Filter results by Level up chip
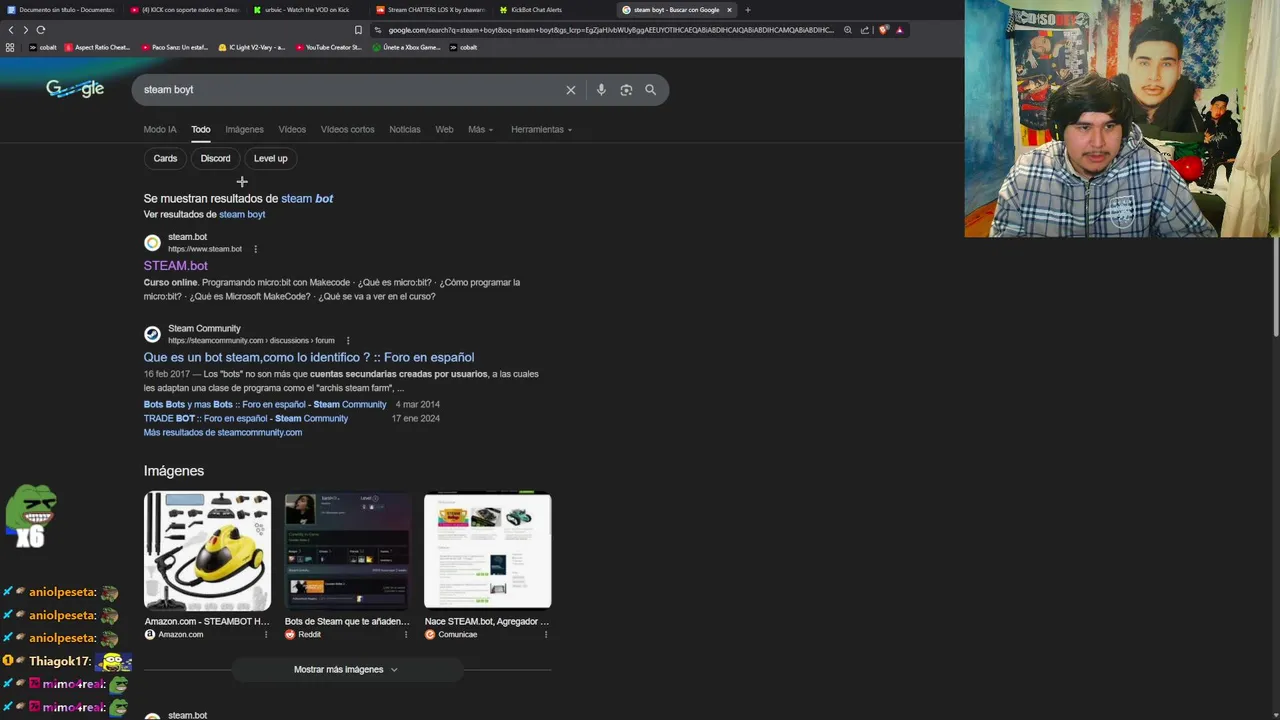 pyautogui.click(x=270, y=158)
